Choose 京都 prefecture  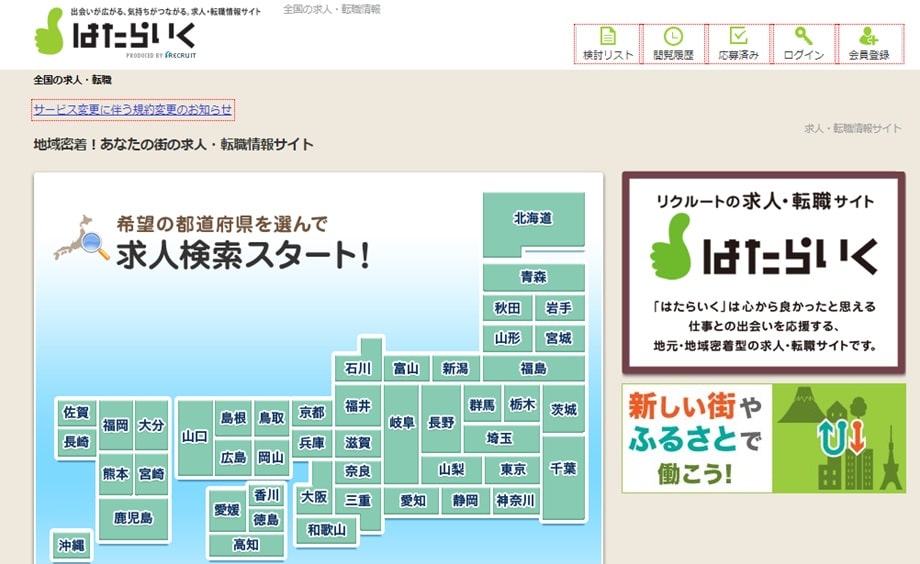pos(312,413)
